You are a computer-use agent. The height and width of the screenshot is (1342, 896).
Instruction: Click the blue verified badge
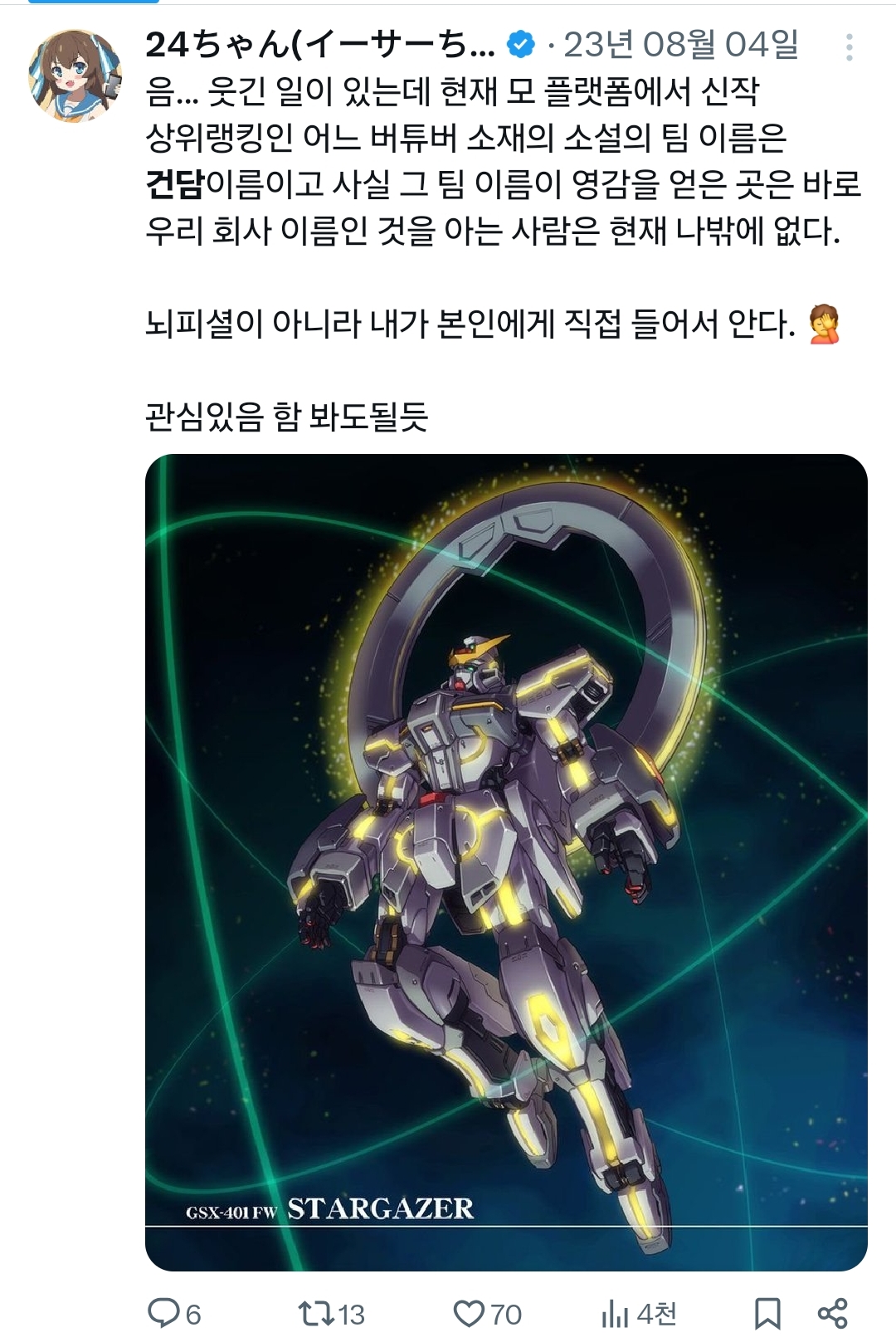520,45
